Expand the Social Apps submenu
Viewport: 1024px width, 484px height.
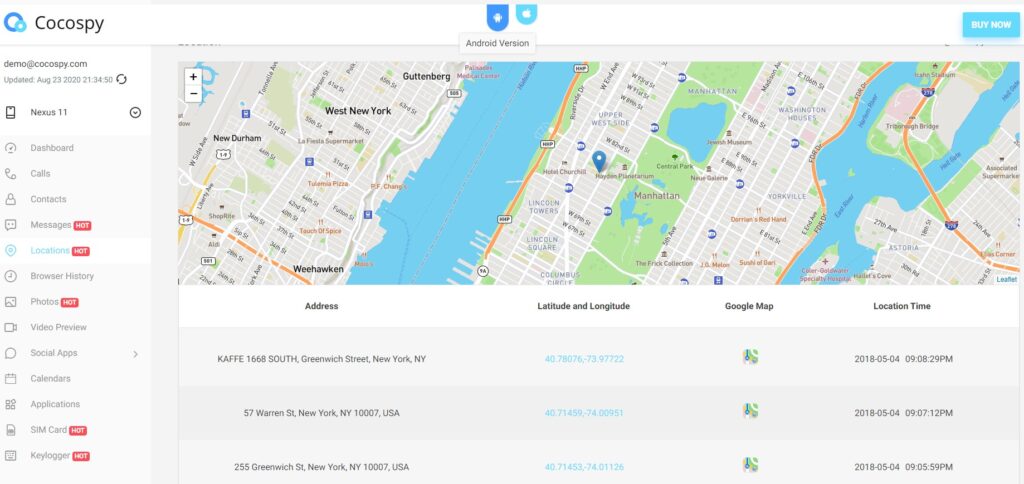pos(135,354)
